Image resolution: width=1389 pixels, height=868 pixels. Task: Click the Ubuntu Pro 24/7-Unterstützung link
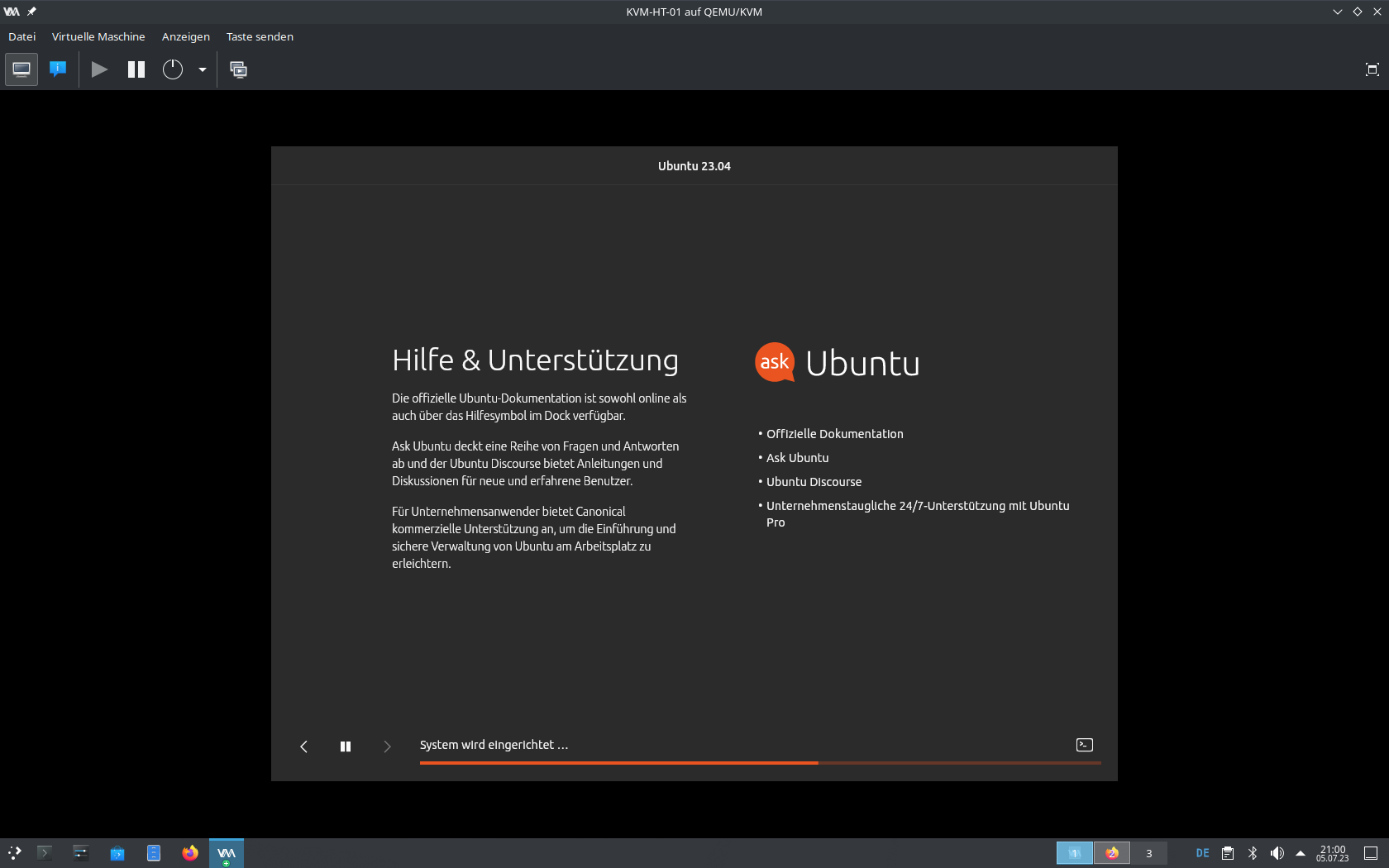coord(918,514)
